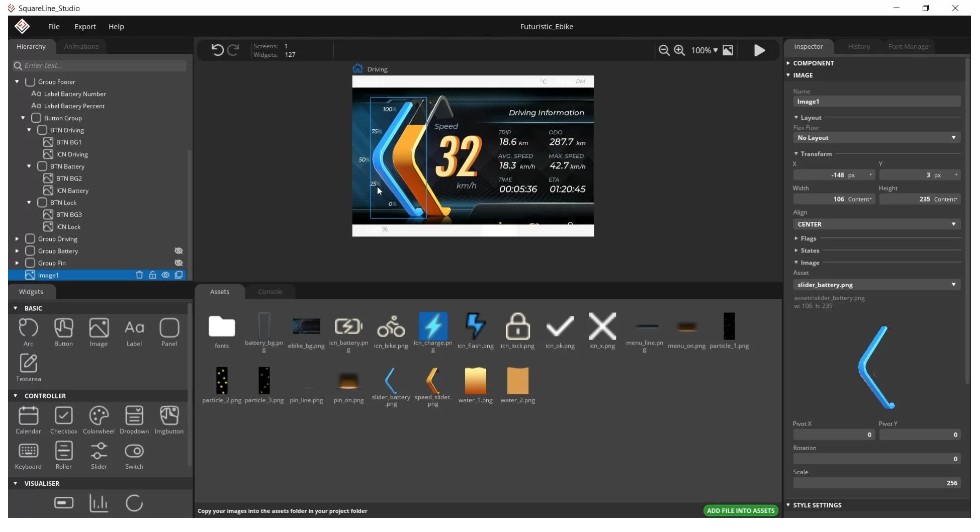Open the slider_battery.png asset dropdown
Screen dimensions: 980x532
coord(876,285)
